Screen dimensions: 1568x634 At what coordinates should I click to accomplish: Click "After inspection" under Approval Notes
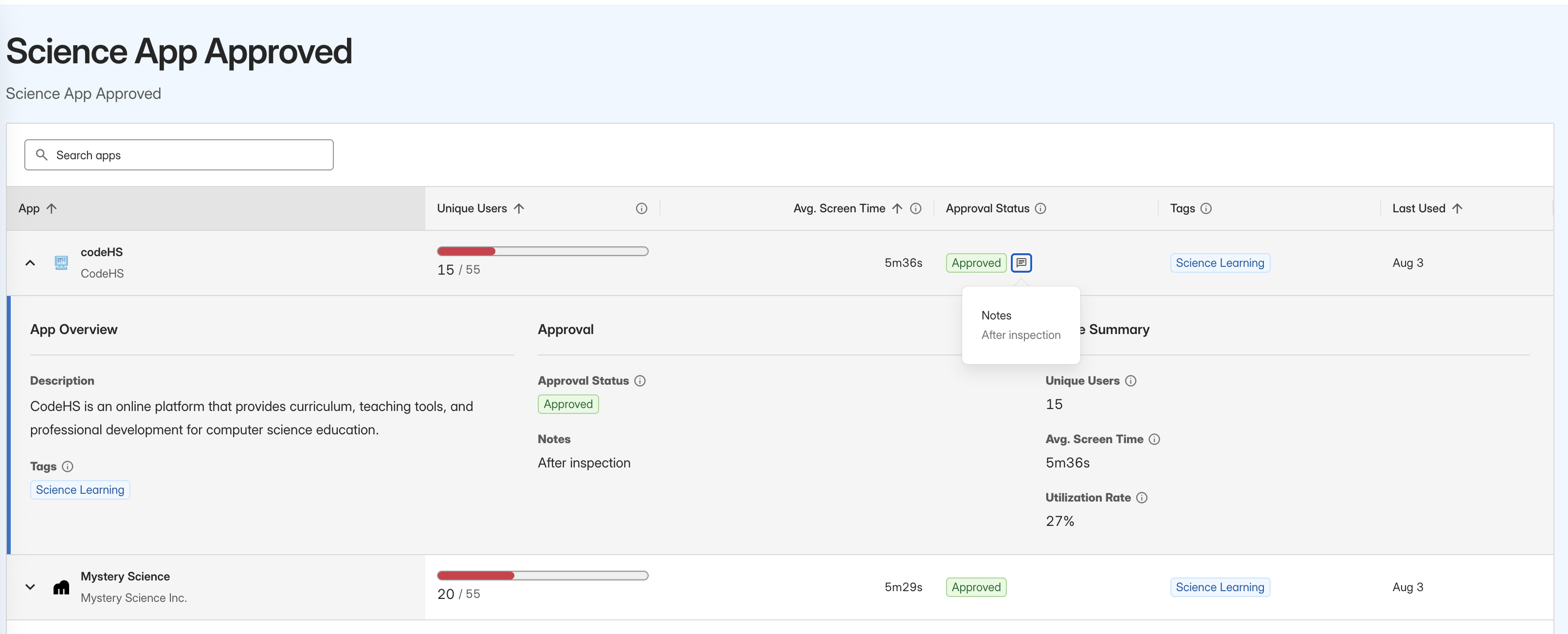pyautogui.click(x=583, y=463)
